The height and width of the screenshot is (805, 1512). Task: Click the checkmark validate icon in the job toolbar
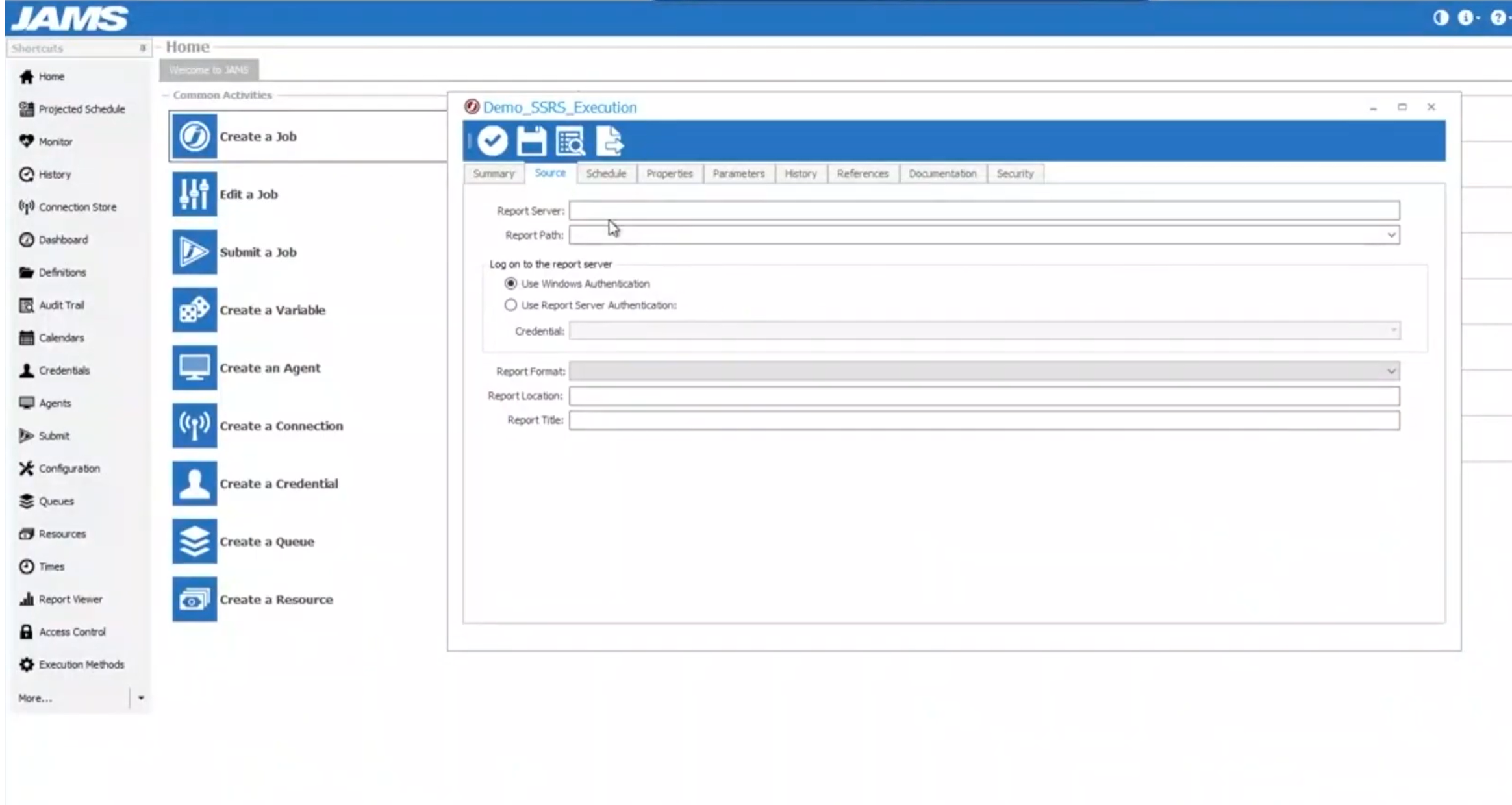click(492, 140)
